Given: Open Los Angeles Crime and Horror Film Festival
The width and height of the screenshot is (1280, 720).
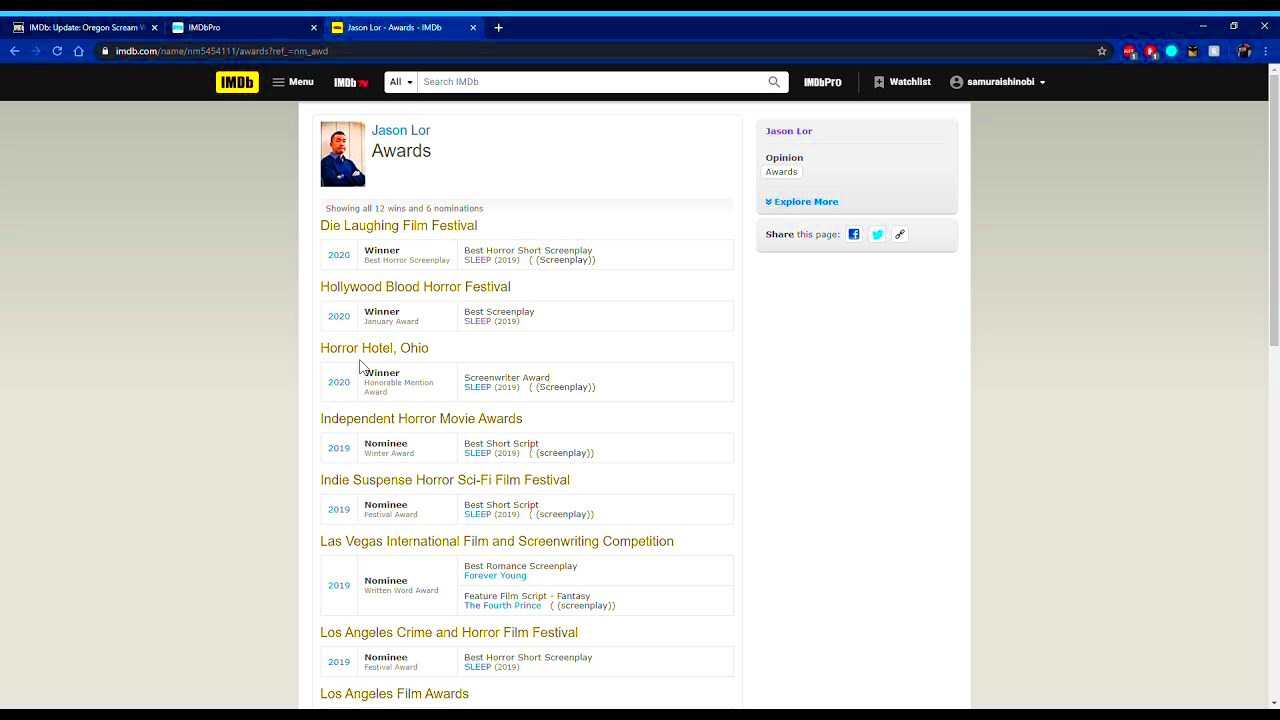Looking at the screenshot, I should pos(449,632).
